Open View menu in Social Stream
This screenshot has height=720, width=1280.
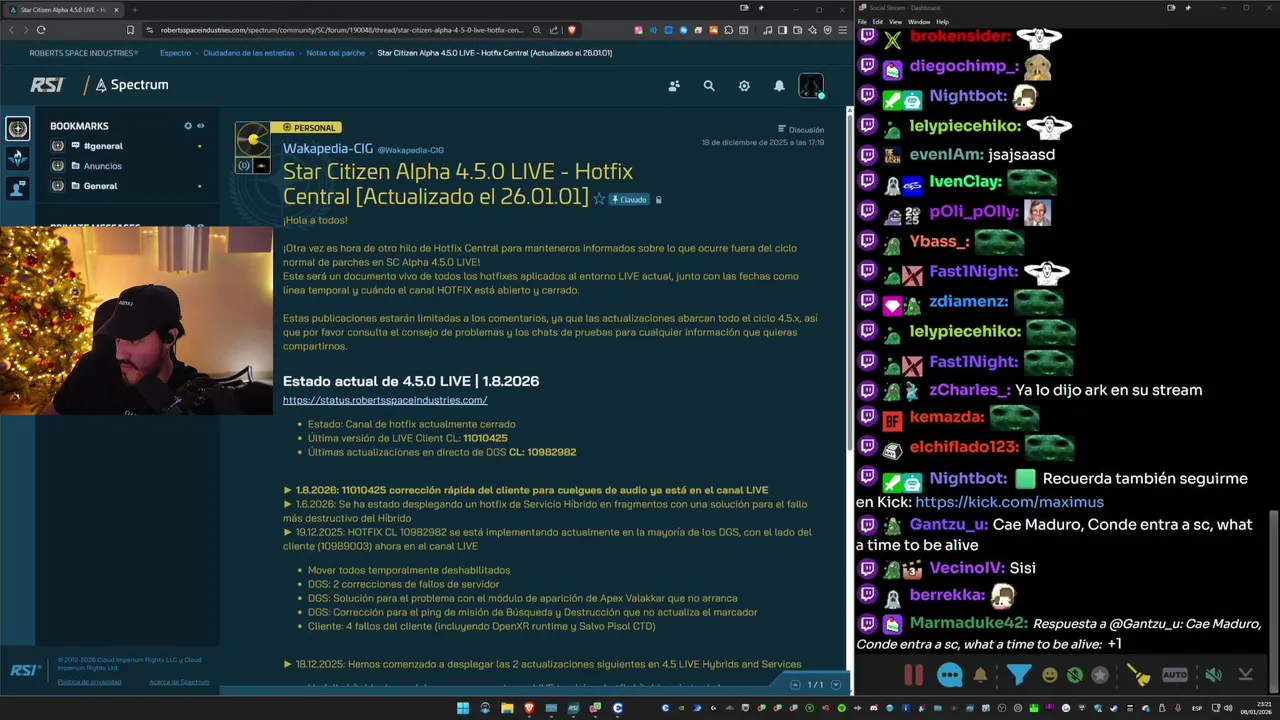[895, 22]
